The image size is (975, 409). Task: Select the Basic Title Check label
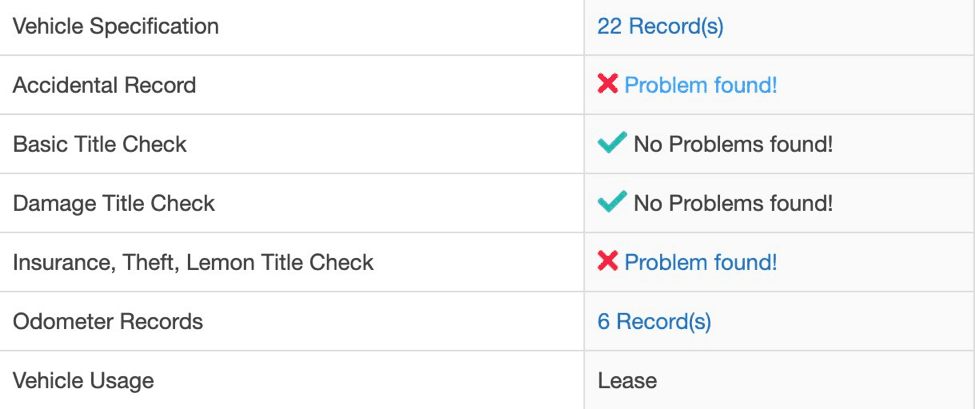point(100,144)
